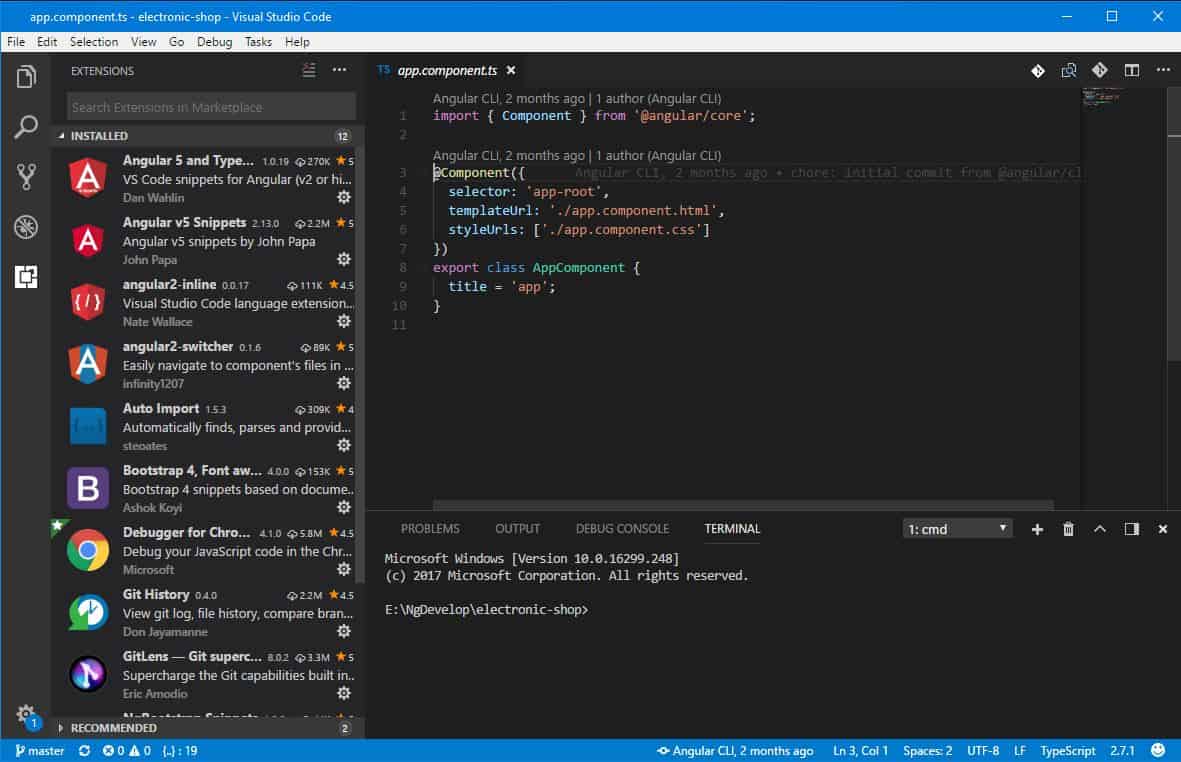Close the terminal panel
Image resolution: width=1181 pixels, height=762 pixels.
[x=1163, y=529]
